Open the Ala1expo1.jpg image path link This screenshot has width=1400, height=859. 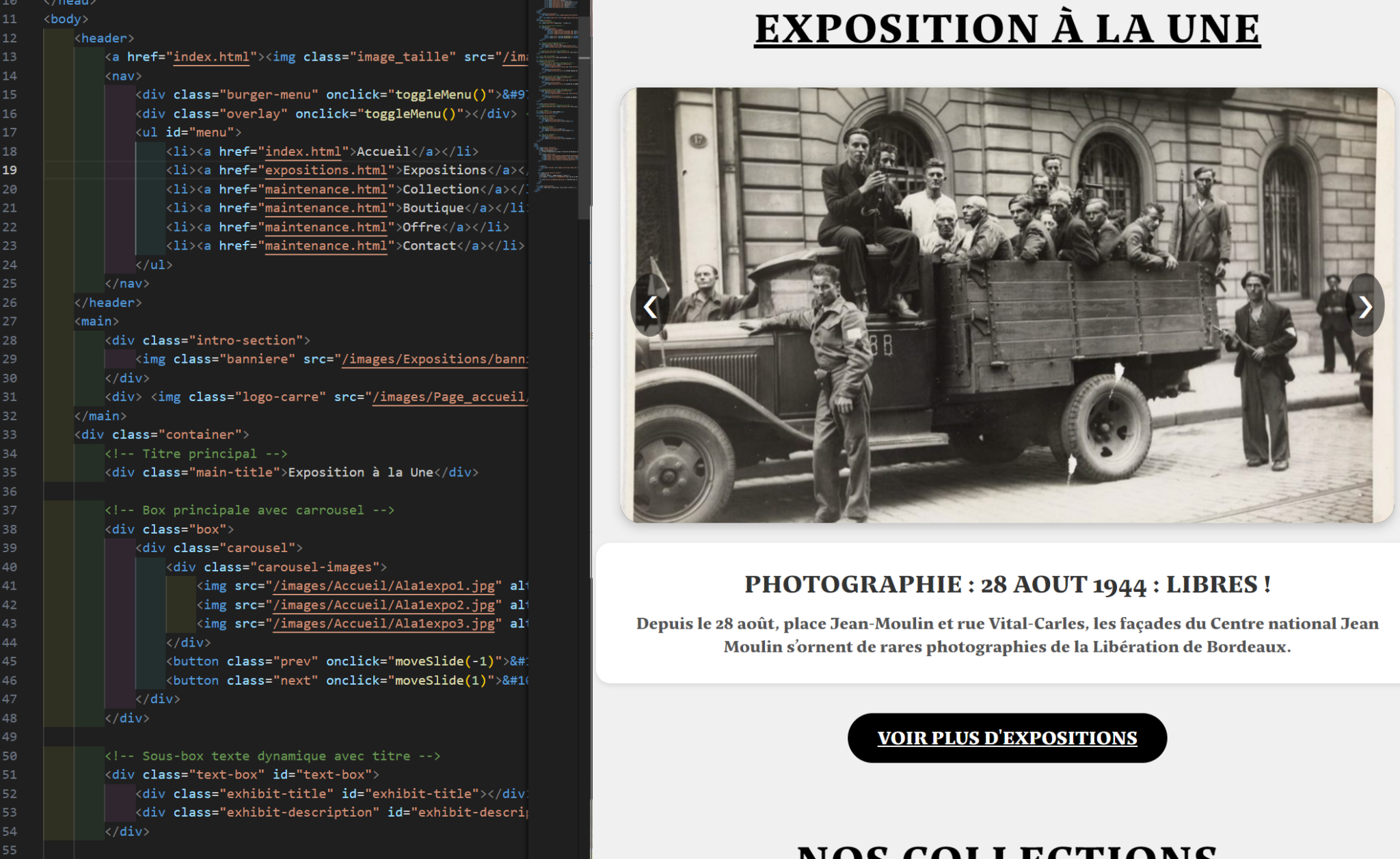[383, 586]
